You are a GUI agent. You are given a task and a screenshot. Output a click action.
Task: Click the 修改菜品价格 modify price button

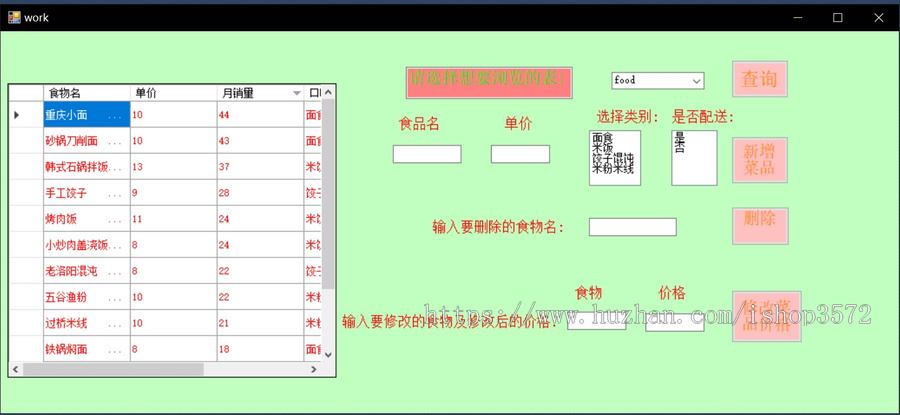766,316
